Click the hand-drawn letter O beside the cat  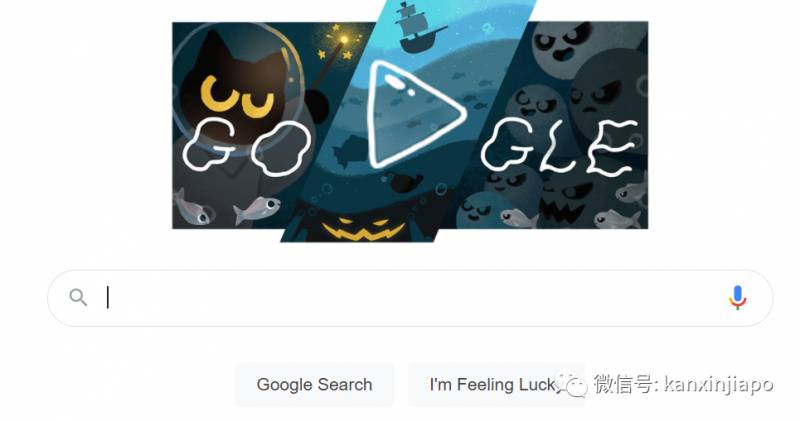point(281,150)
